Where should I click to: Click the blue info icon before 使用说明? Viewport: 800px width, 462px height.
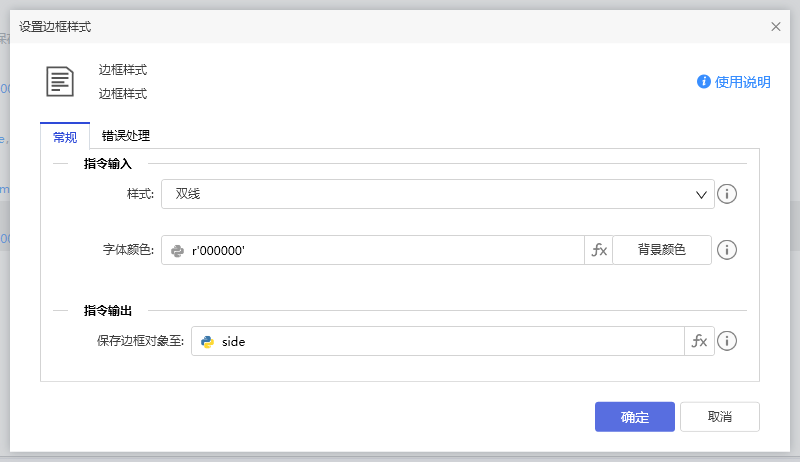(x=704, y=82)
